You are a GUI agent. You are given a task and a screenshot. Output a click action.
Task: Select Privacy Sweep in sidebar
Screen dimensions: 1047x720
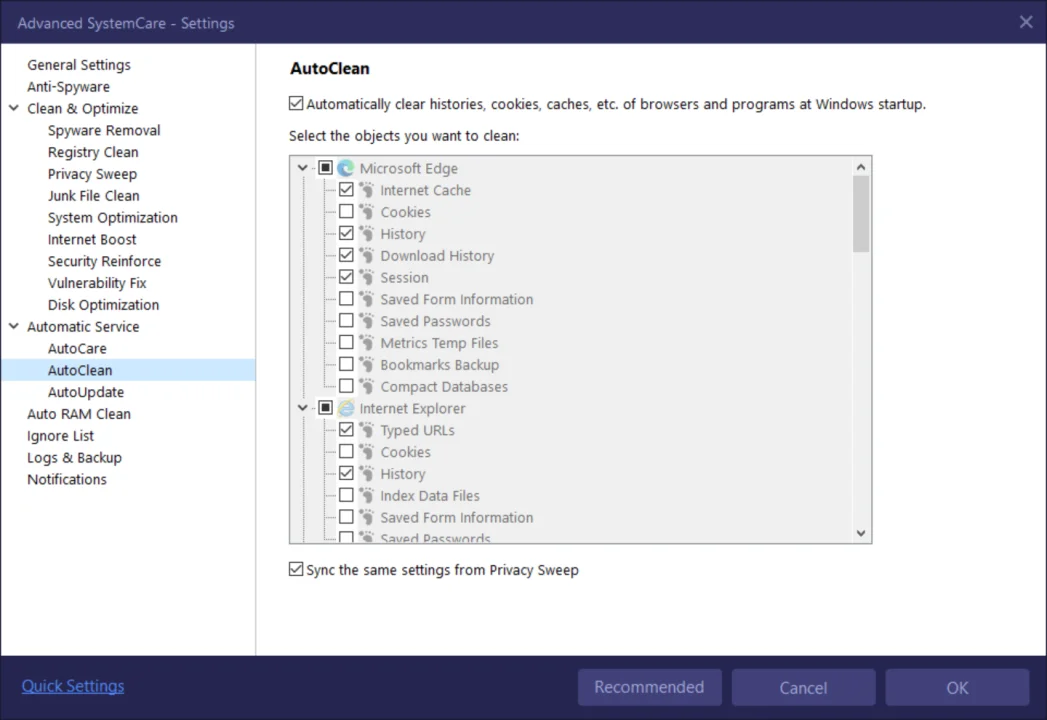pos(92,174)
